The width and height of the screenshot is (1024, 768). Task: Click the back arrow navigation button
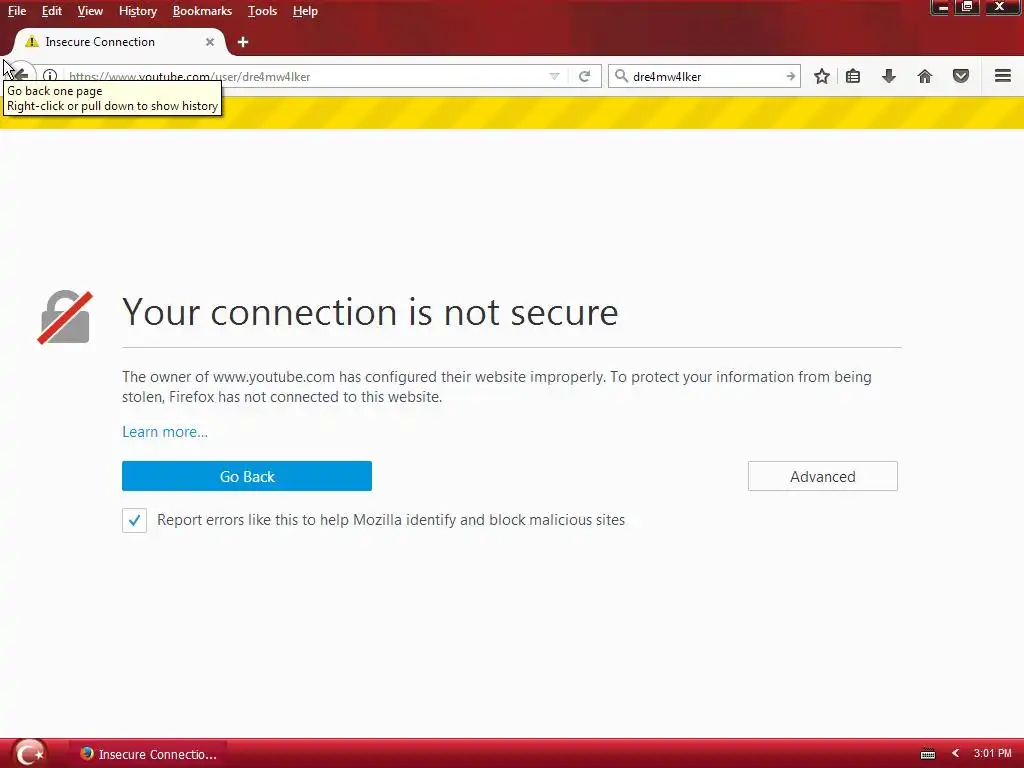click(x=20, y=75)
